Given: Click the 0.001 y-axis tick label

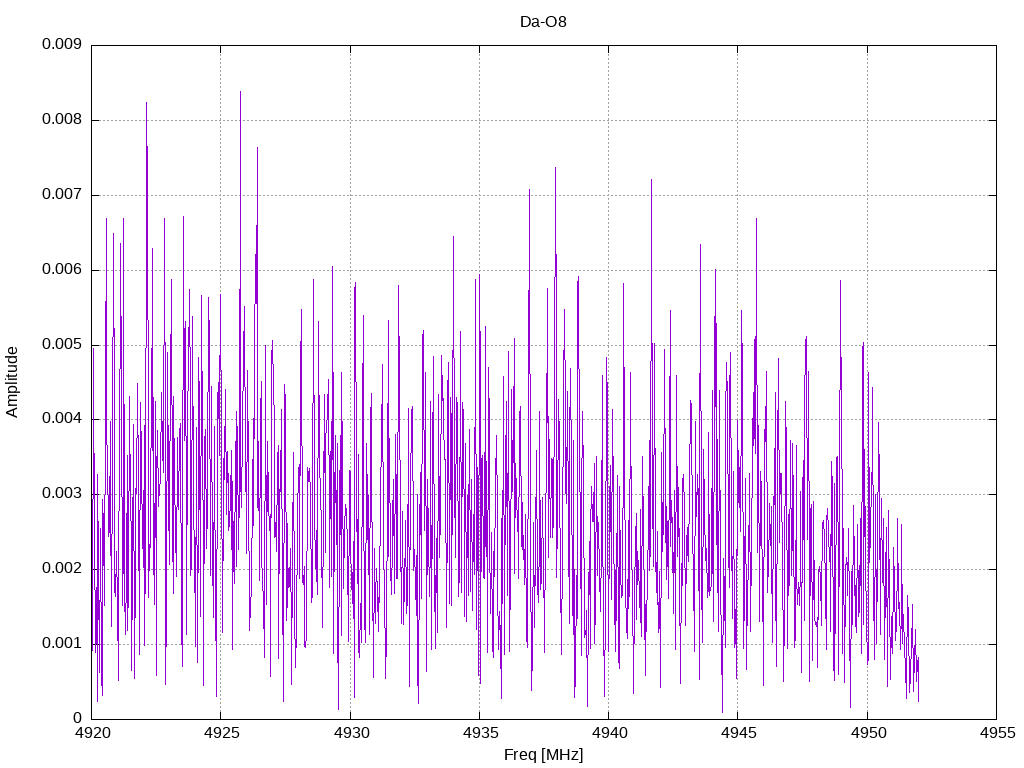Looking at the screenshot, I should pyautogui.click(x=62, y=643).
